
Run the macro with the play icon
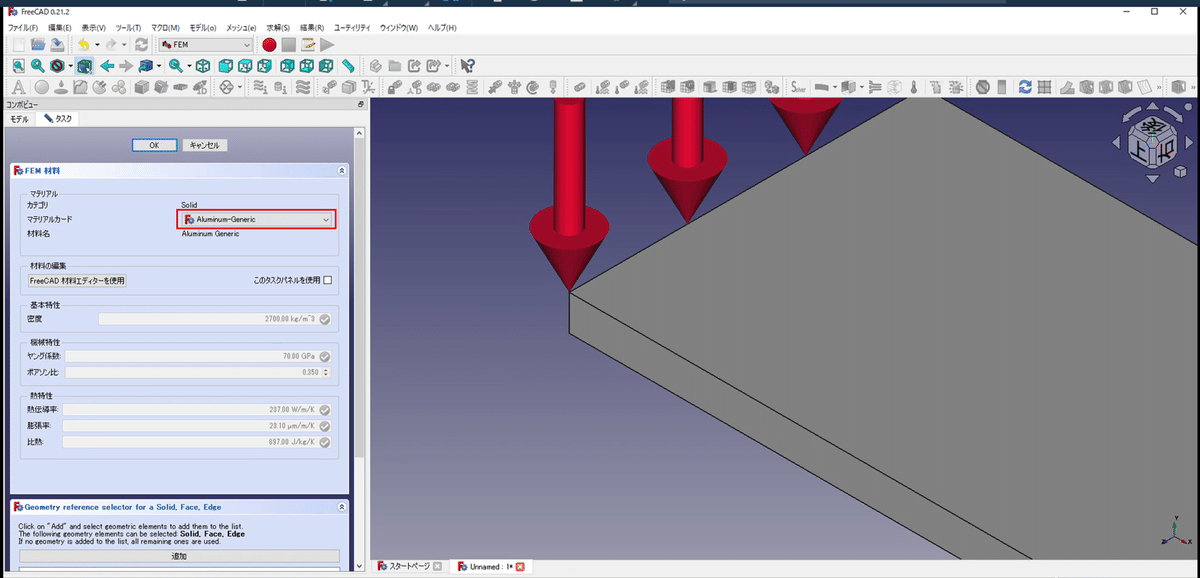click(327, 45)
